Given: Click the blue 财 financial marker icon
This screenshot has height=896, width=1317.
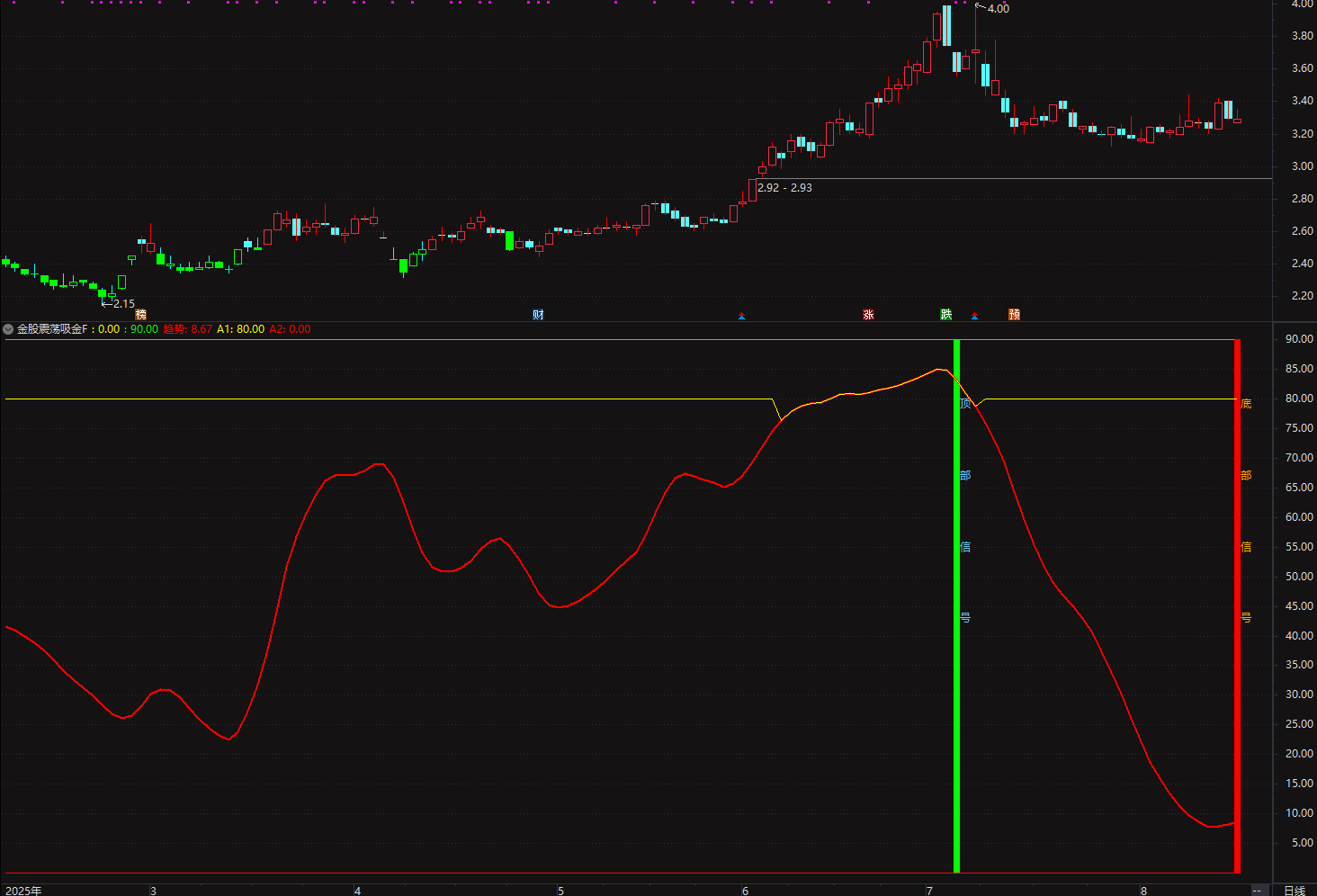Looking at the screenshot, I should tap(538, 315).
